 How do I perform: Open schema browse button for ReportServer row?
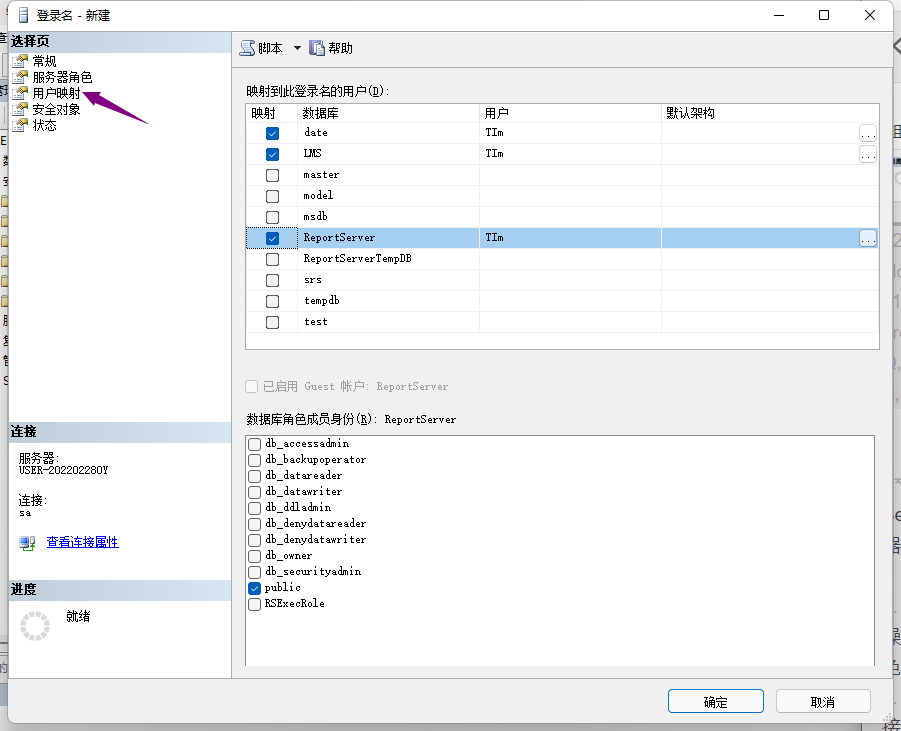[x=868, y=238]
